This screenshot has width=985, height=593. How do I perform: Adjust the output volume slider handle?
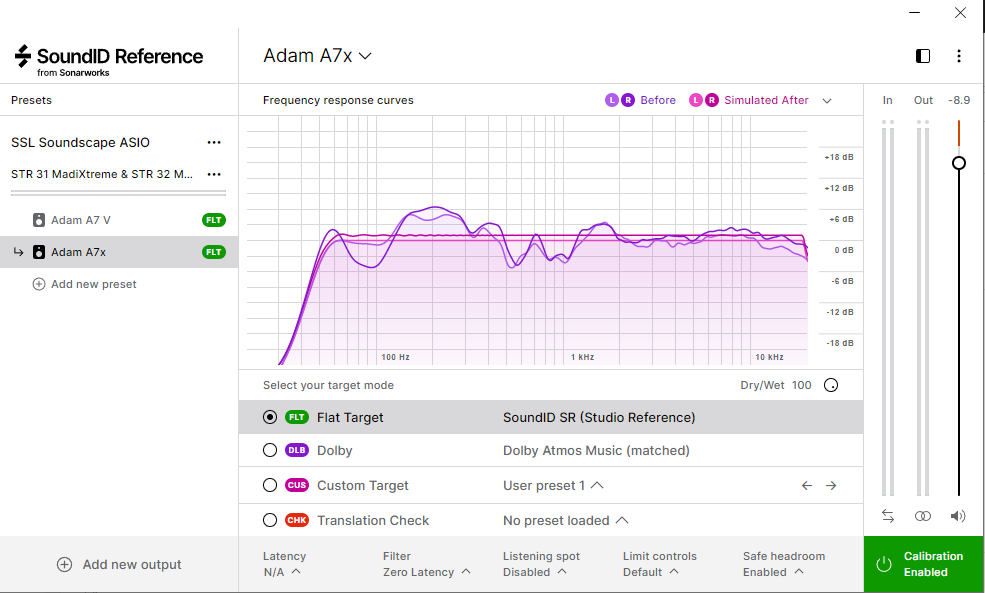(958, 162)
